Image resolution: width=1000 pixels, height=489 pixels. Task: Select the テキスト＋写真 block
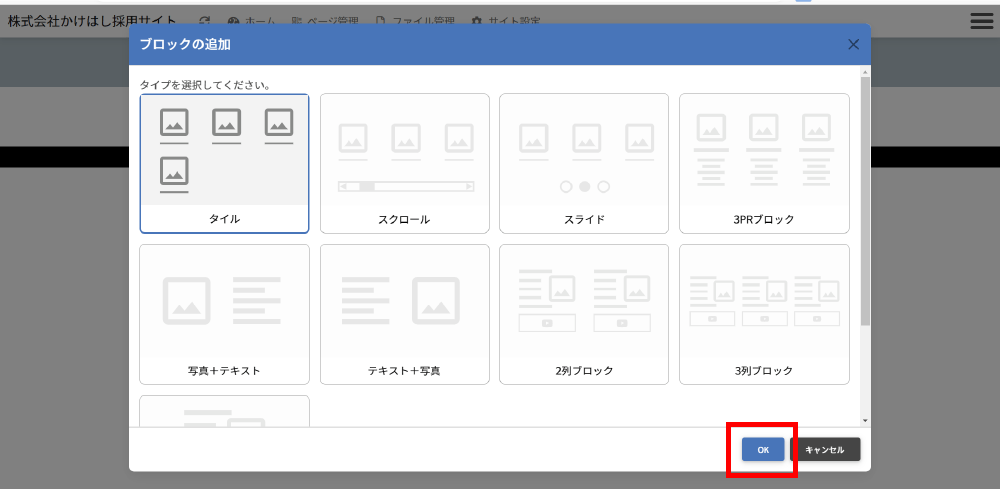(x=404, y=314)
